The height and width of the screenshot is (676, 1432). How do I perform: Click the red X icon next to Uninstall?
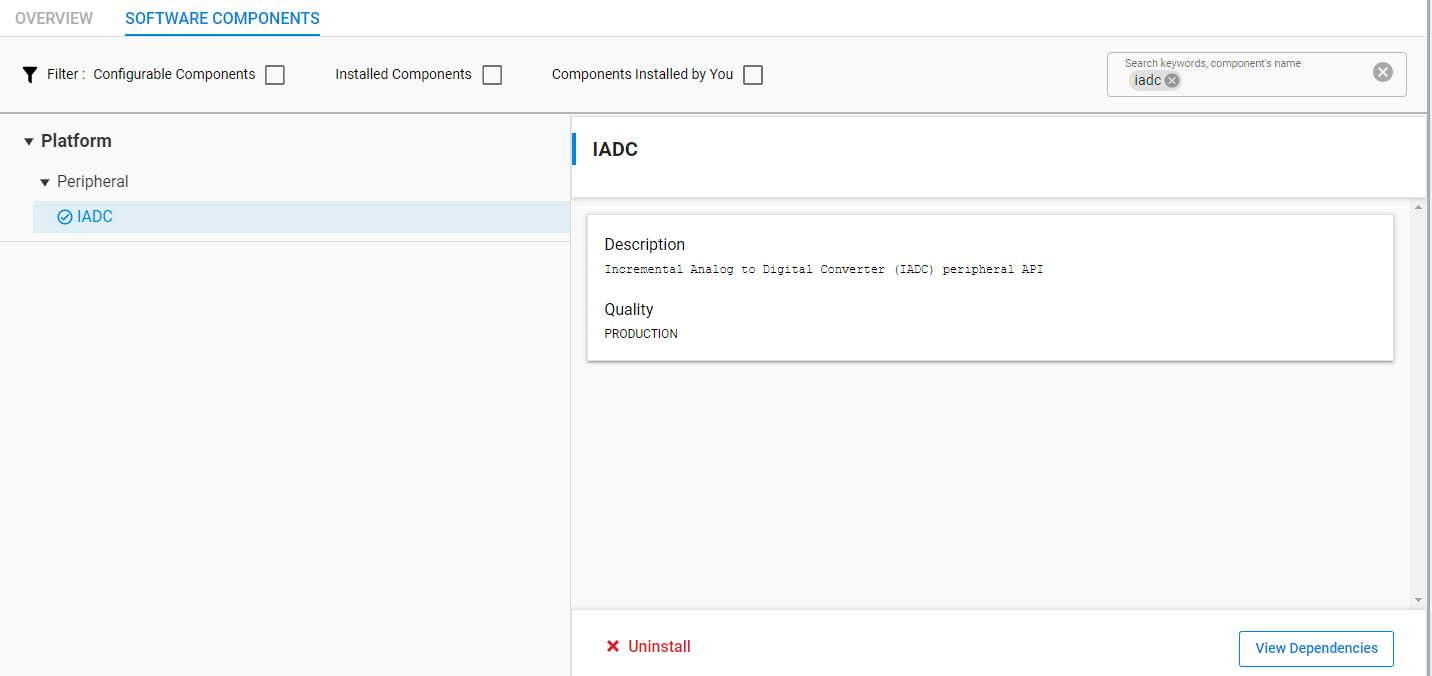point(613,646)
